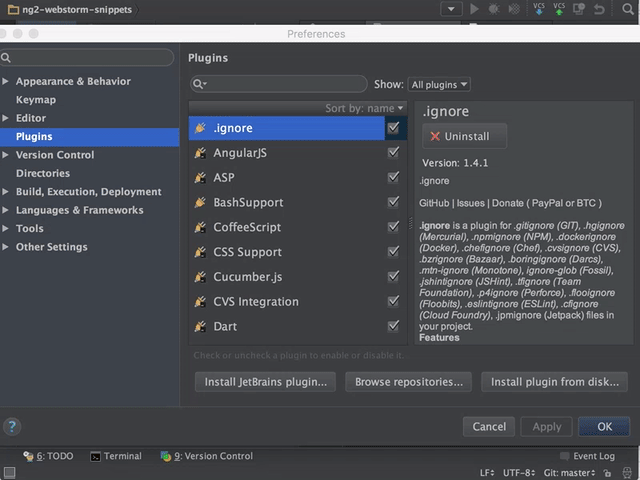Click the AngularJS plugin icon

point(200,153)
